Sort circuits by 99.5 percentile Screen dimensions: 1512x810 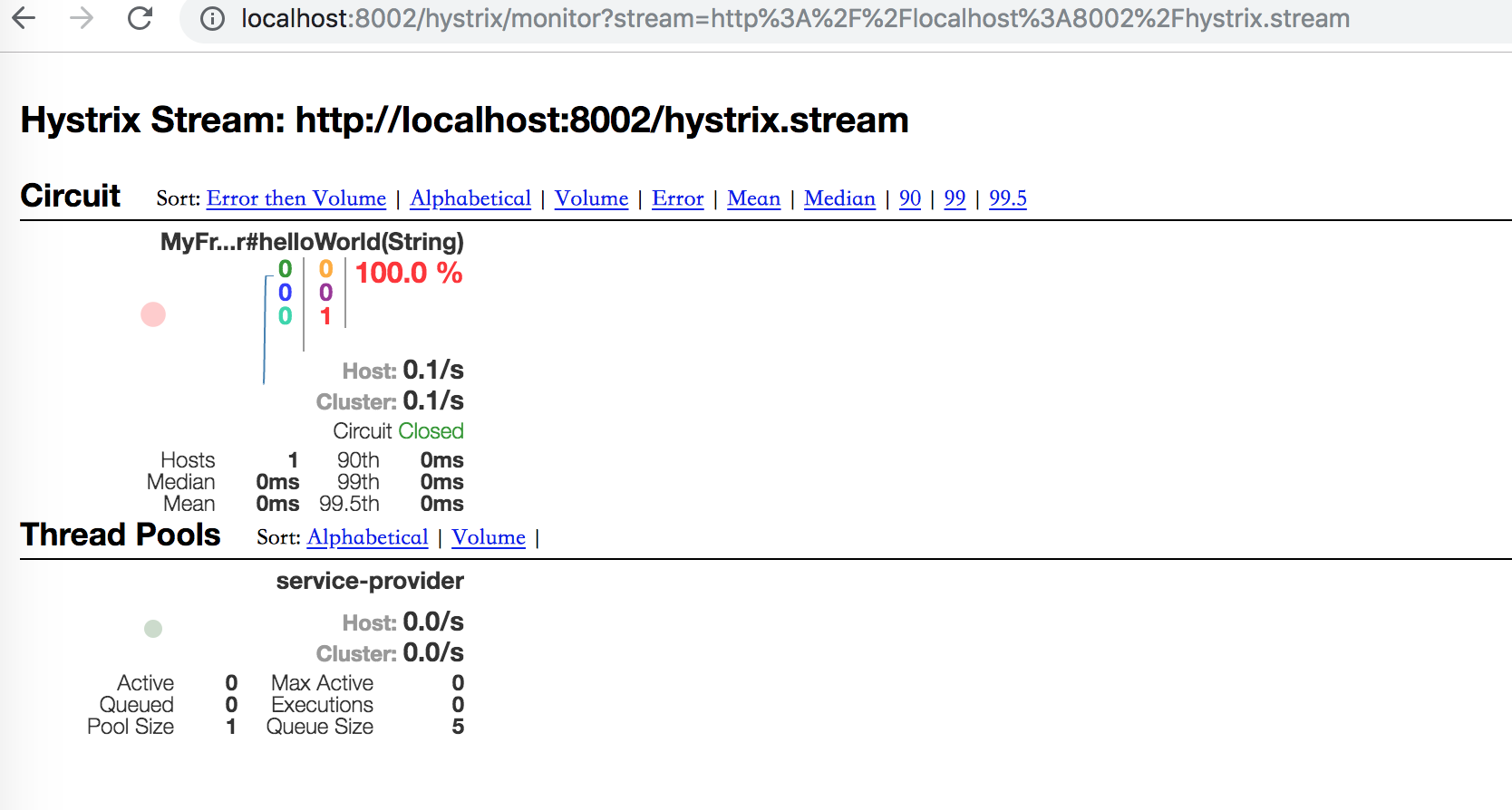tap(1008, 198)
